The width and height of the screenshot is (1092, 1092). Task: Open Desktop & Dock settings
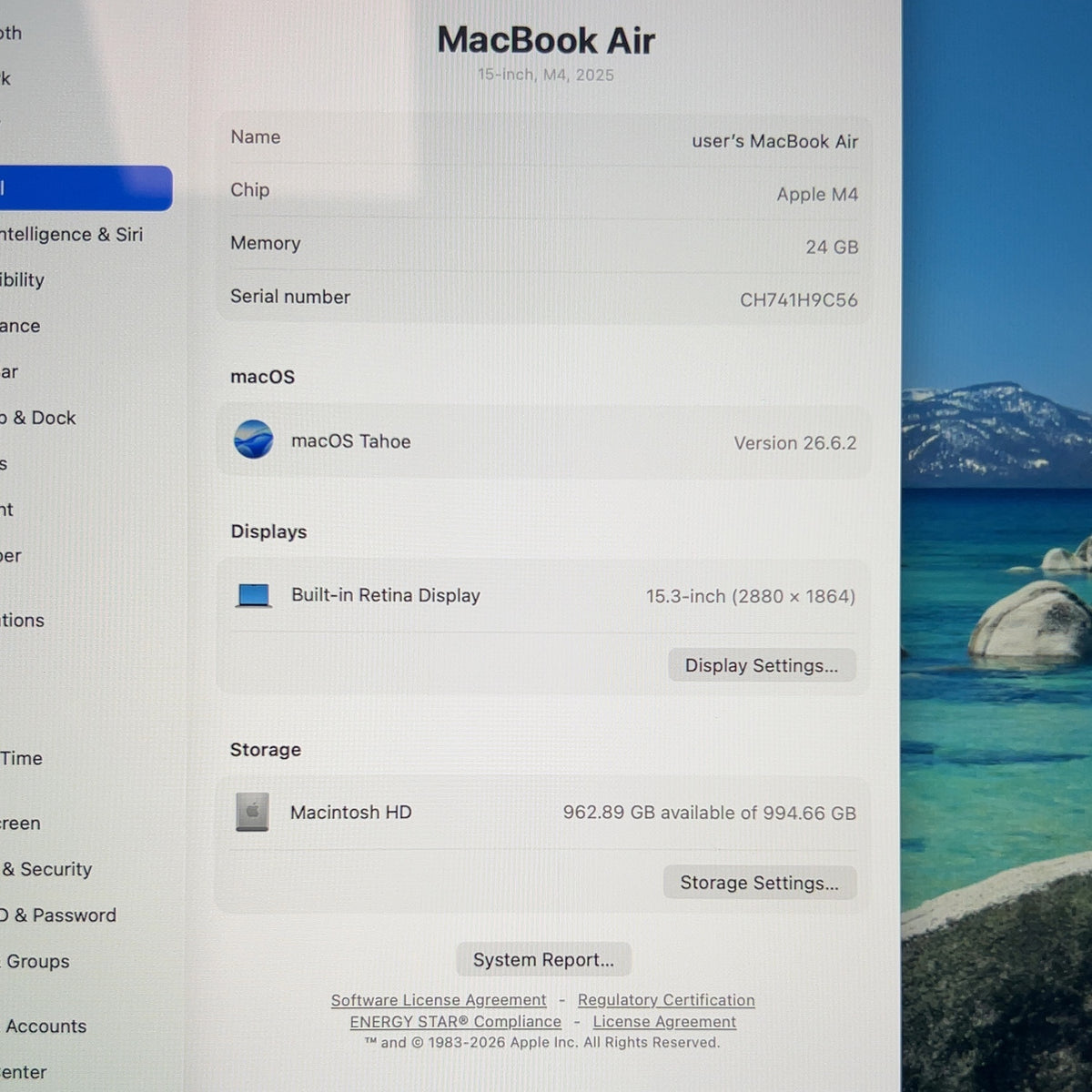point(38,418)
